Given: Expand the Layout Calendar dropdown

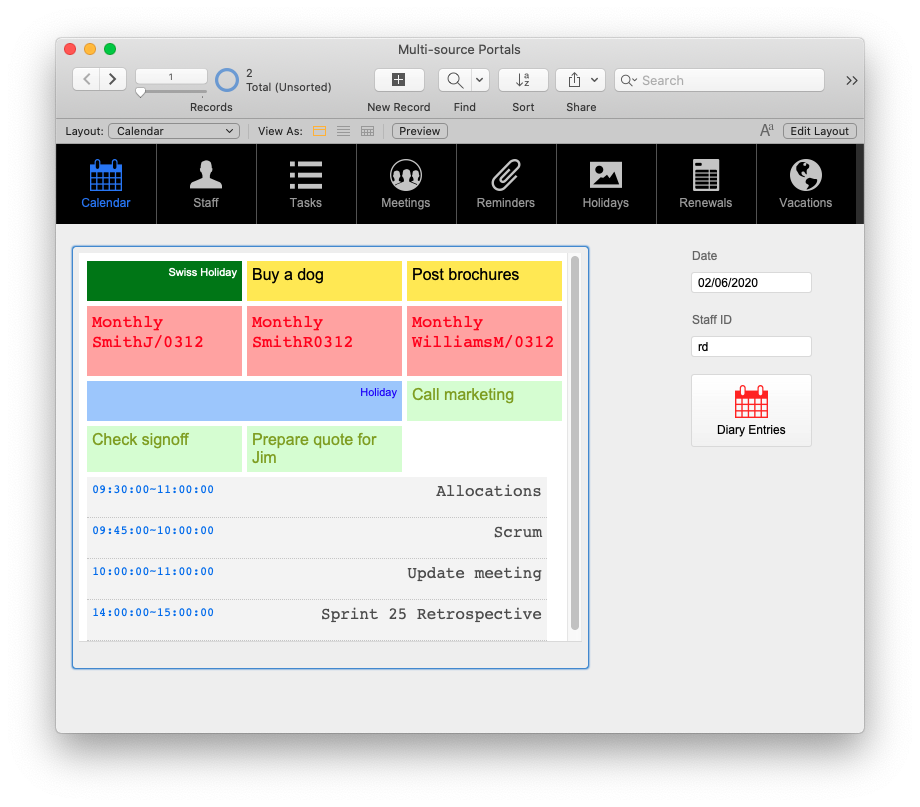Looking at the screenshot, I should click(174, 131).
